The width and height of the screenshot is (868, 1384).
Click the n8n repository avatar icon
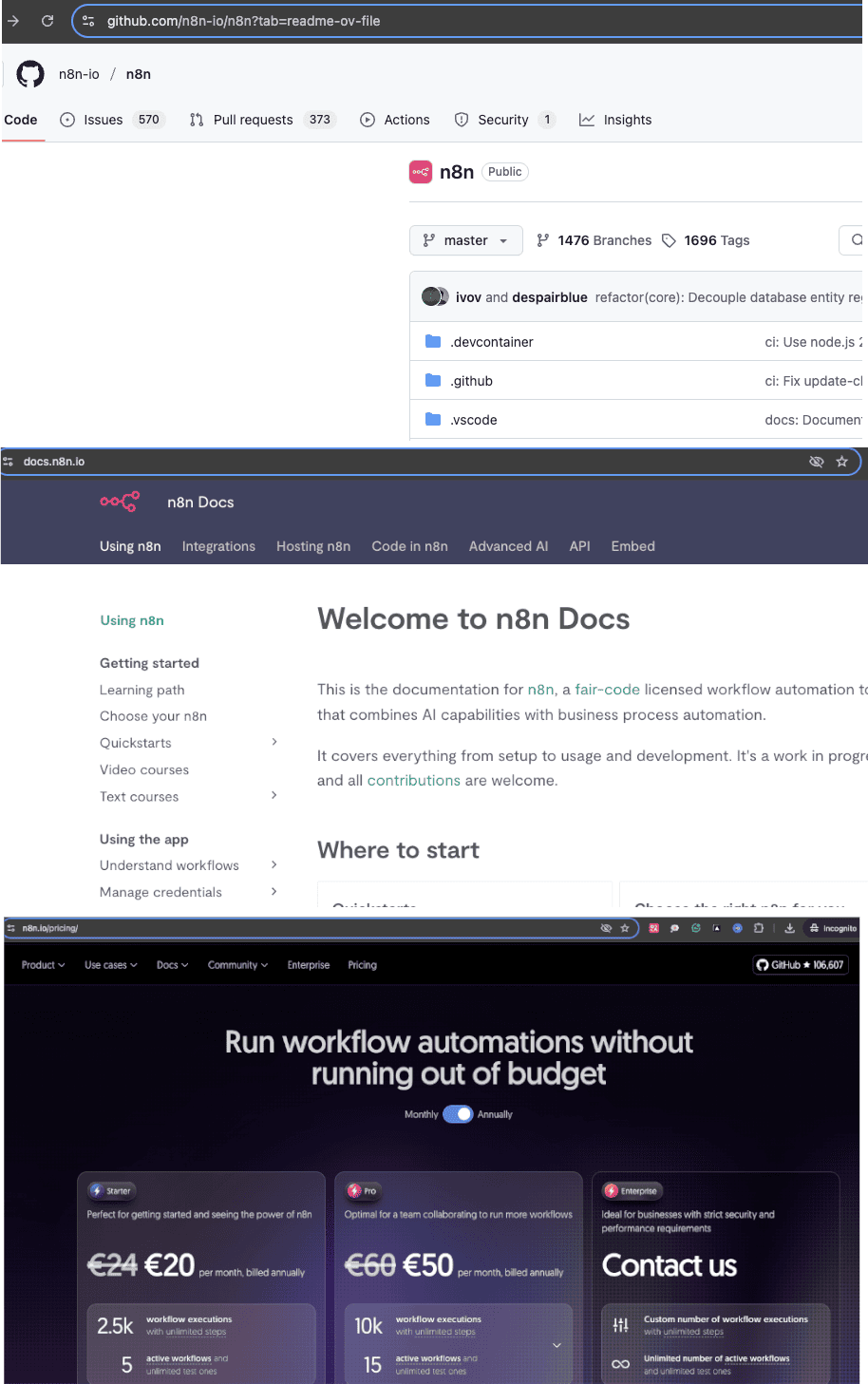coord(421,172)
